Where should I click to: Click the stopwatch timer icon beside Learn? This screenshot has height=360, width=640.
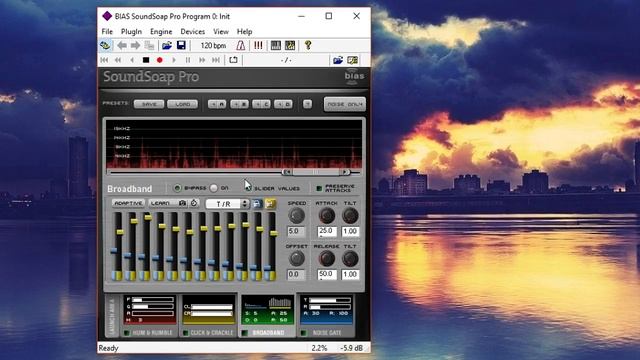[x=194, y=203]
